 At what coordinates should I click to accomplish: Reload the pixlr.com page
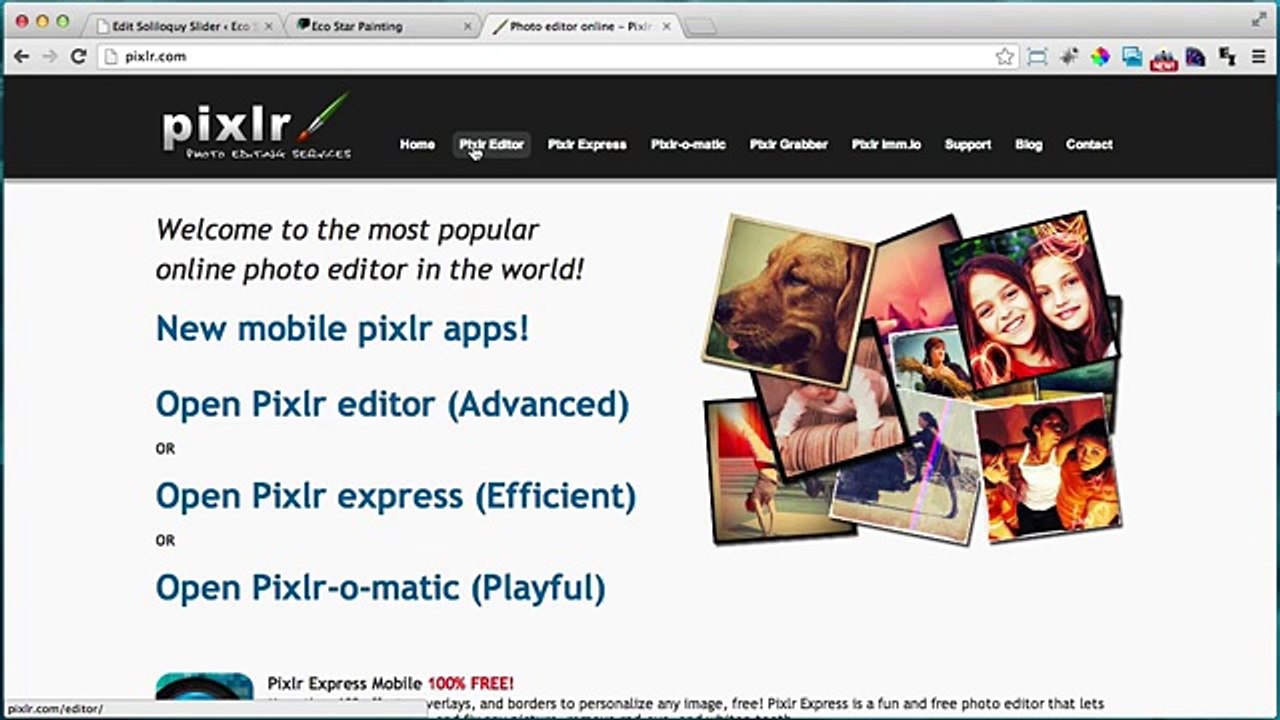tap(79, 57)
